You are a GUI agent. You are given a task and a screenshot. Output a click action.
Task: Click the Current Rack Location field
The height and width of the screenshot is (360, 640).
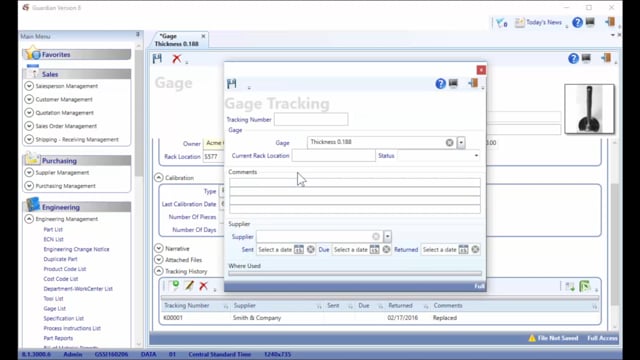pyautogui.click(x=333, y=156)
